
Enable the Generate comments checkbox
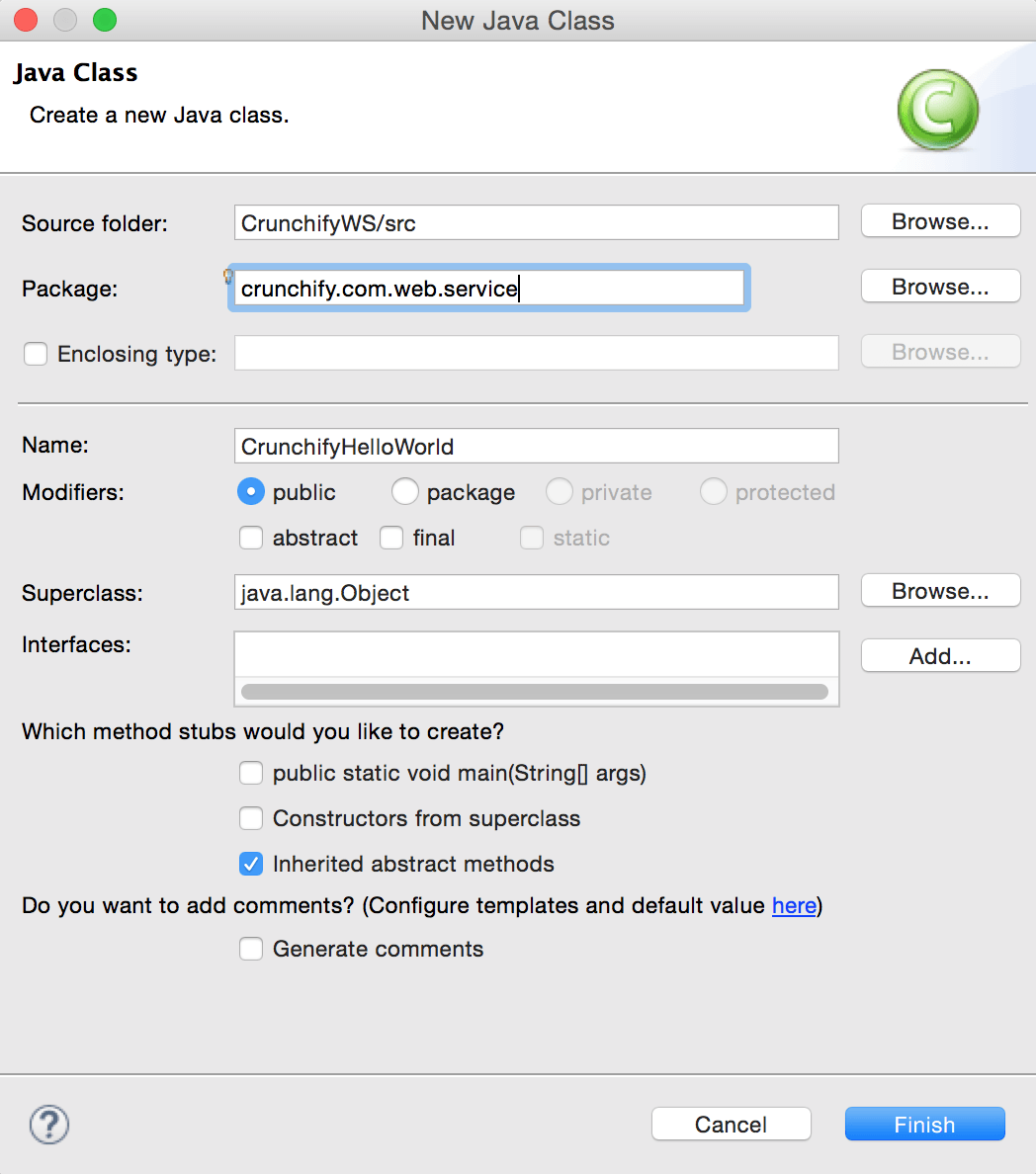pyautogui.click(x=251, y=949)
